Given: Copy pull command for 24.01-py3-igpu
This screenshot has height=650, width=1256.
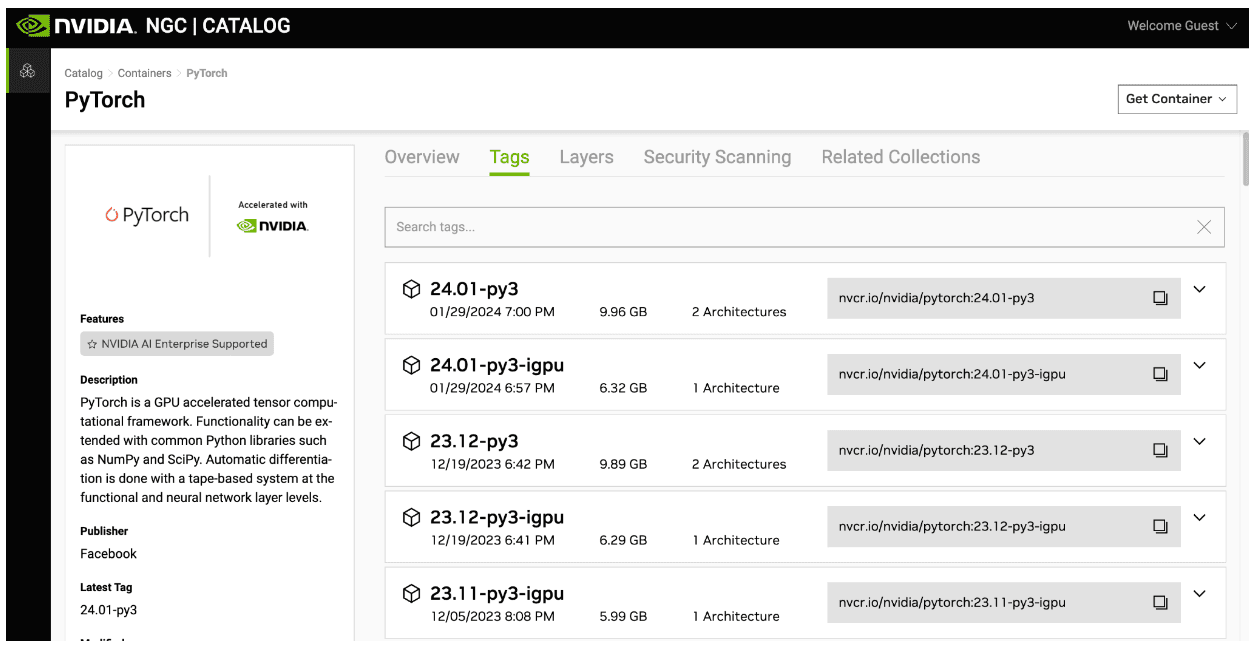Looking at the screenshot, I should 1160,374.
